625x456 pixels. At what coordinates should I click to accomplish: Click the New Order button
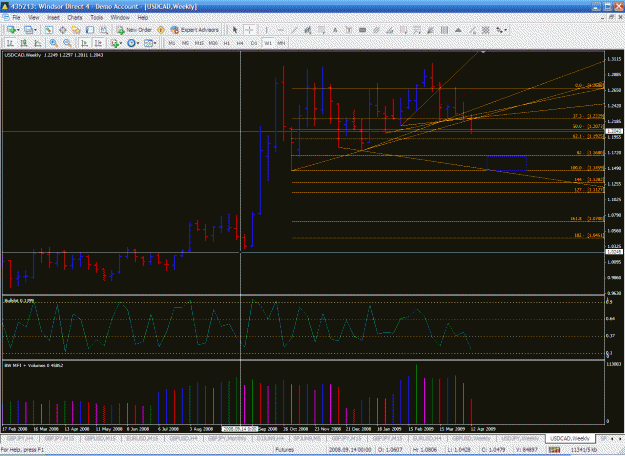[x=134, y=30]
